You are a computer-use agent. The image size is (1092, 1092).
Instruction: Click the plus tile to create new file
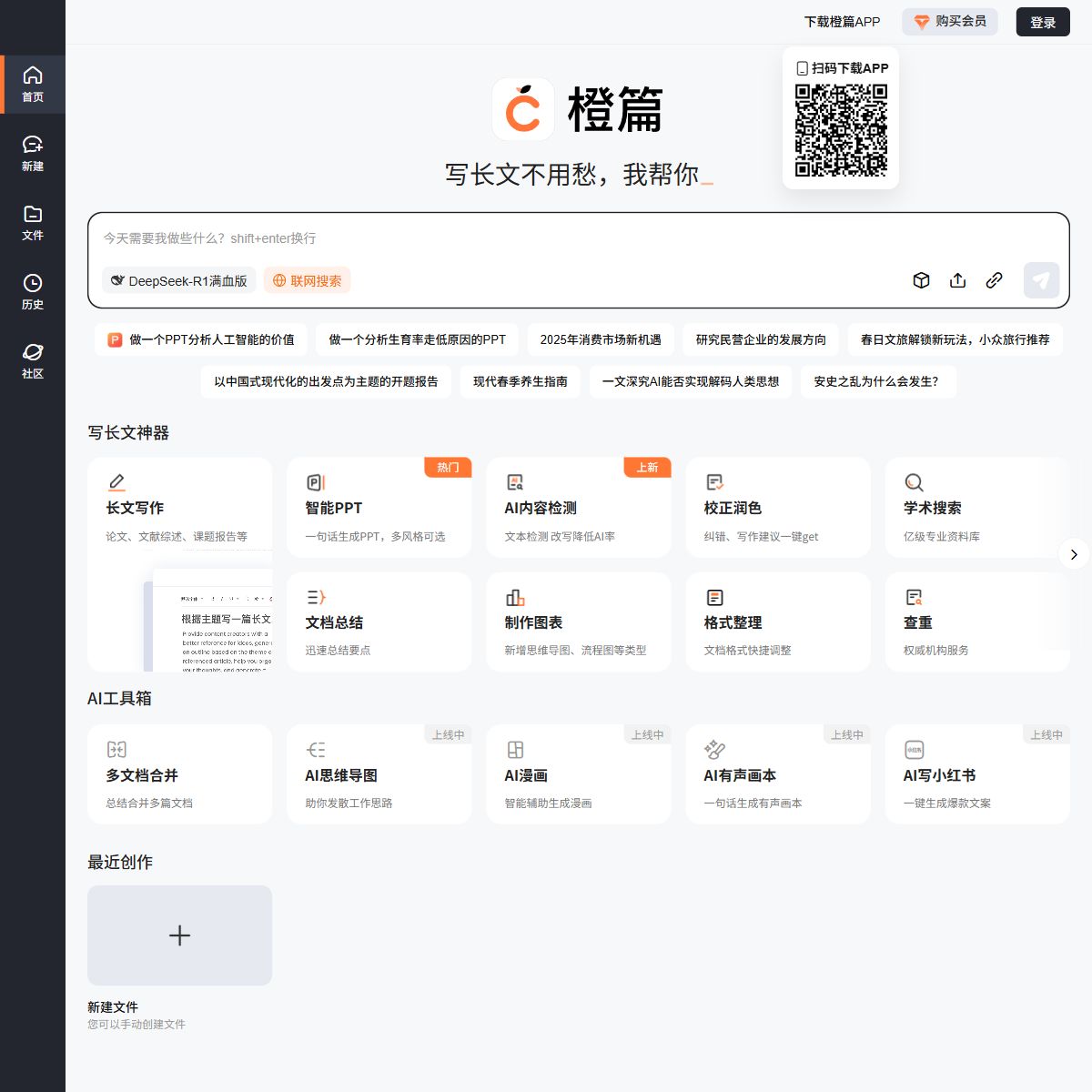179,935
